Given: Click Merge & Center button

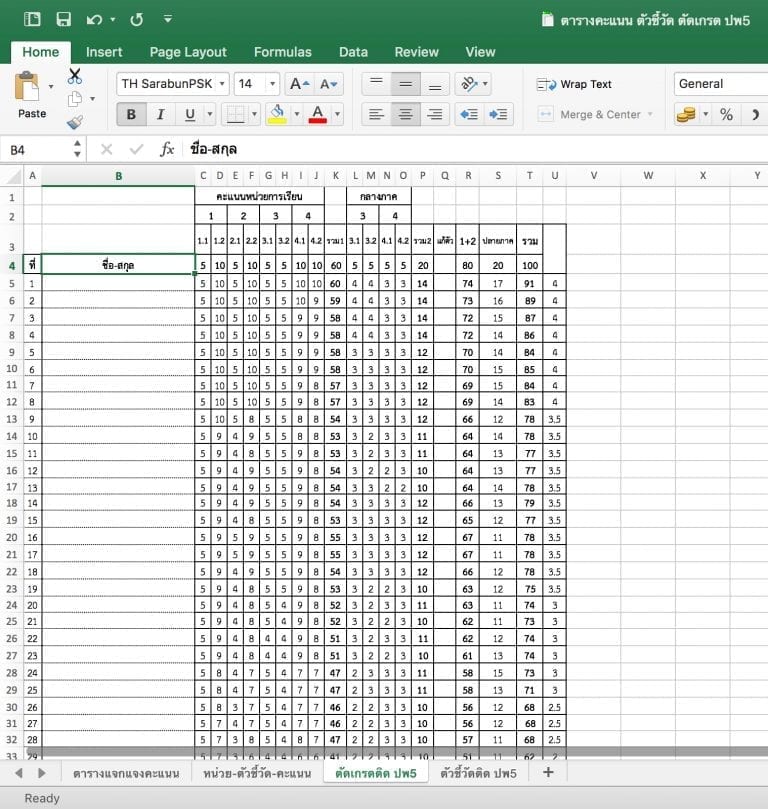Looking at the screenshot, I should (x=589, y=114).
